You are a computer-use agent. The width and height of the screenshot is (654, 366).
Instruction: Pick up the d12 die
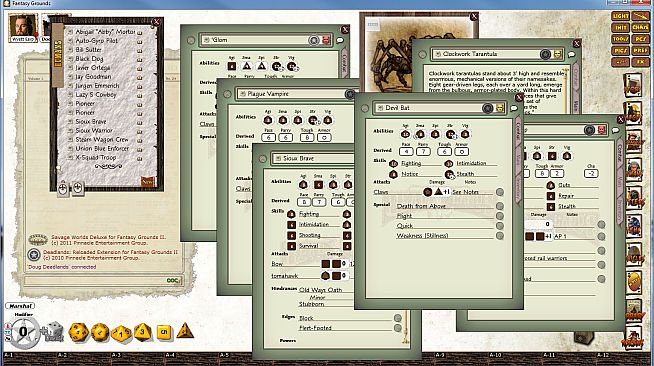[x=100, y=332]
